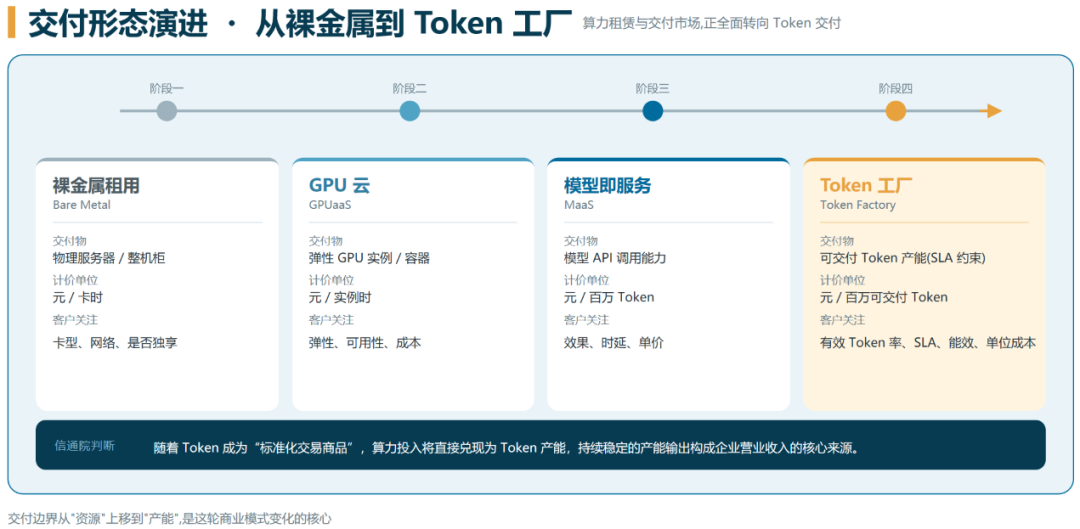1080x529 pixels.
Task: Click the 阶段四 orange timeline dot
Action: 895,111
